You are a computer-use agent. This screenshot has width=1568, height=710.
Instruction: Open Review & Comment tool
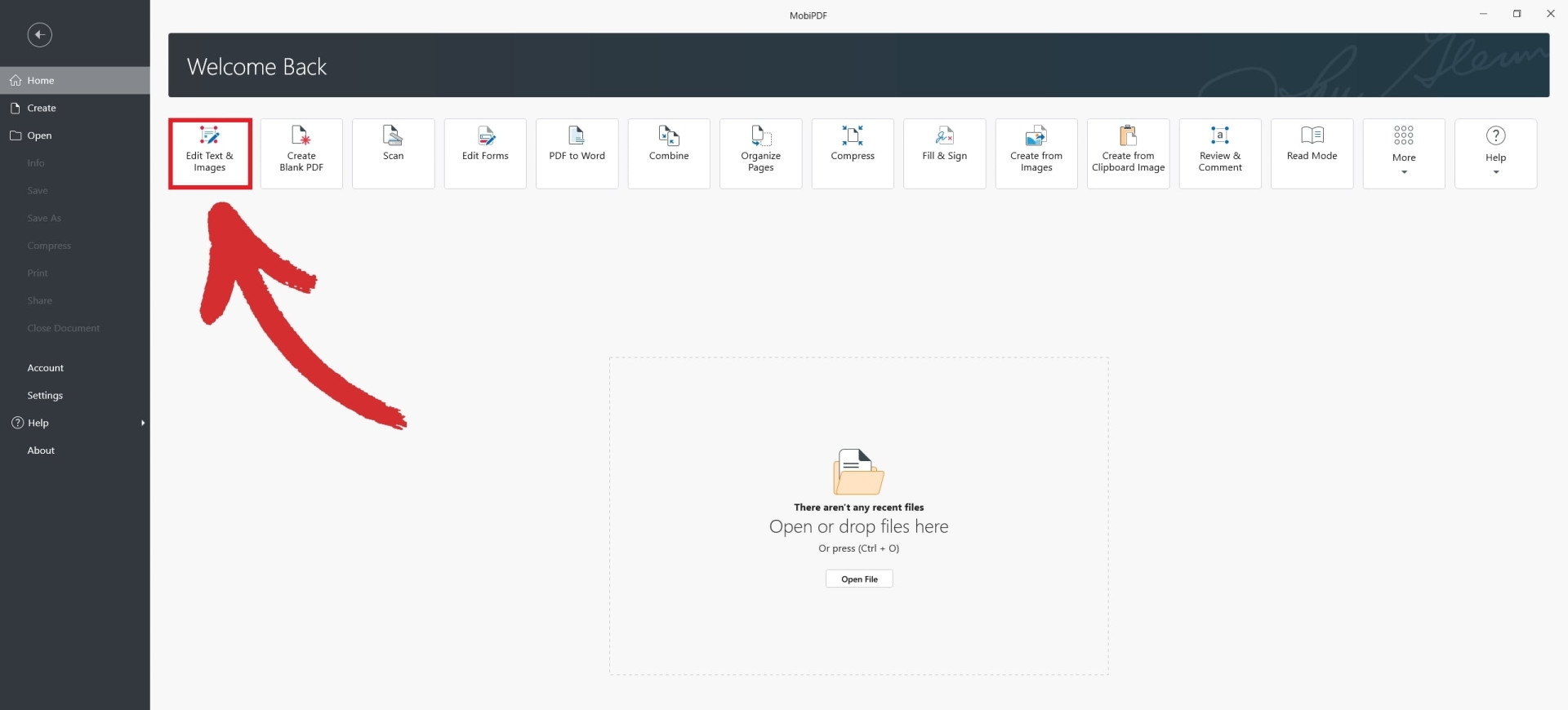pos(1219,153)
